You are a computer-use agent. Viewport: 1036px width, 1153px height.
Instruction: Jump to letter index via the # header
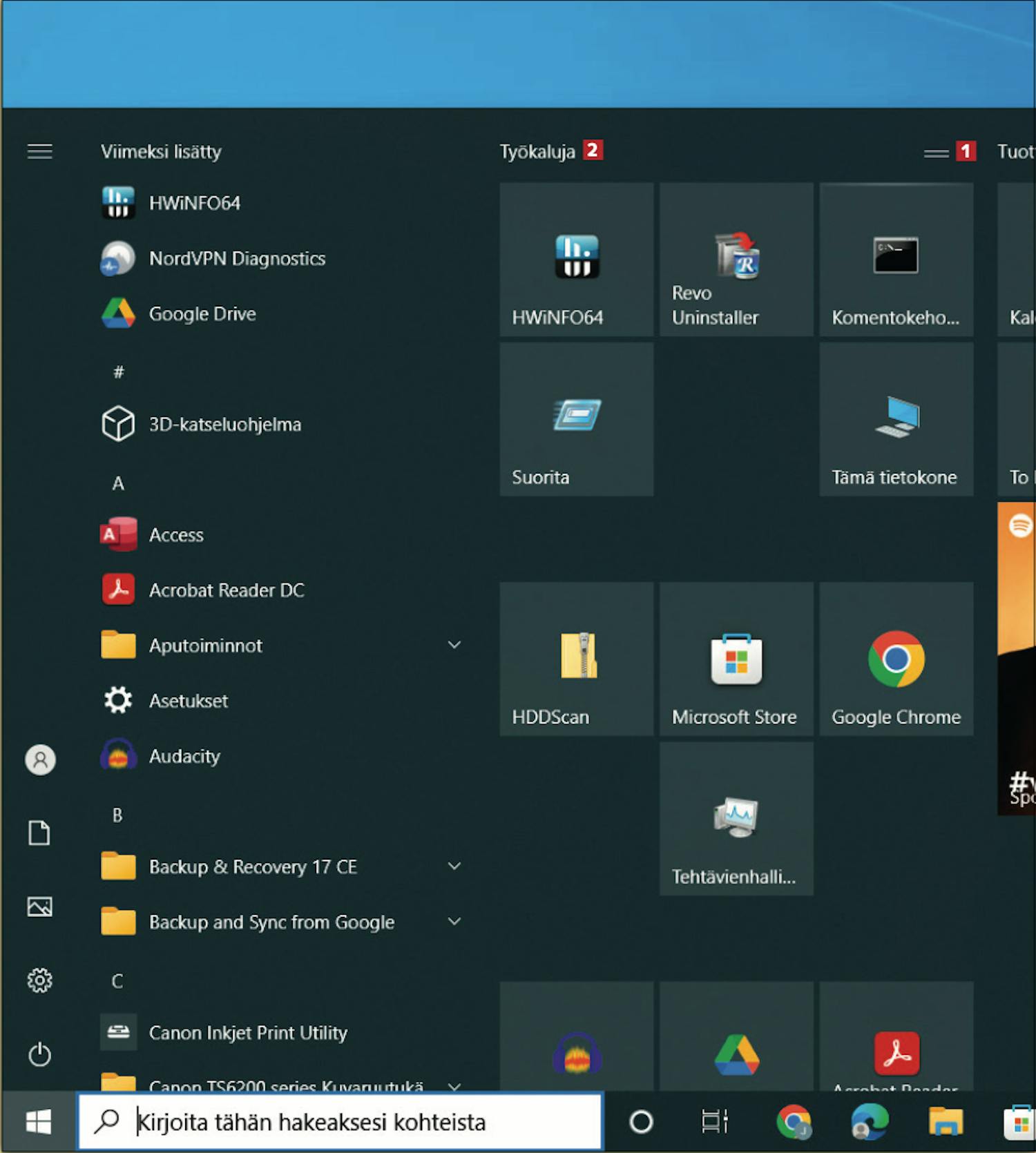click(119, 372)
